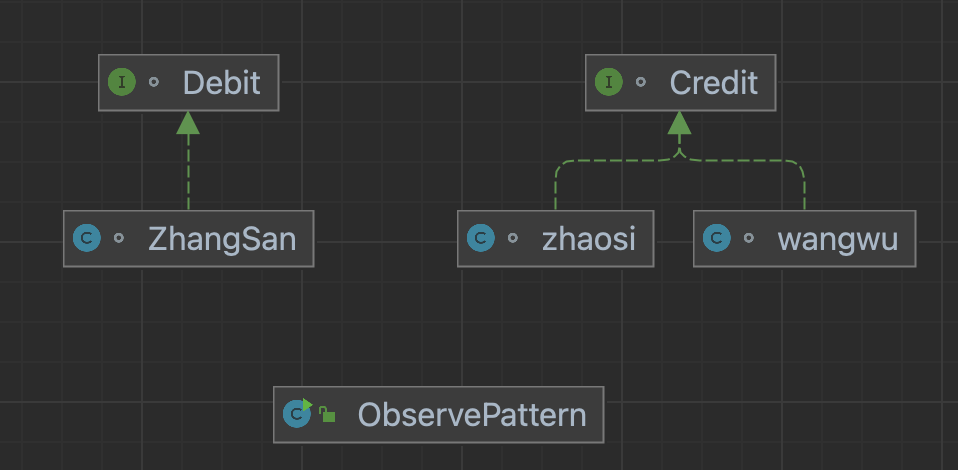
Task: Click the dashed implements arrow from ZhangSan to Debit
Action: (188, 170)
